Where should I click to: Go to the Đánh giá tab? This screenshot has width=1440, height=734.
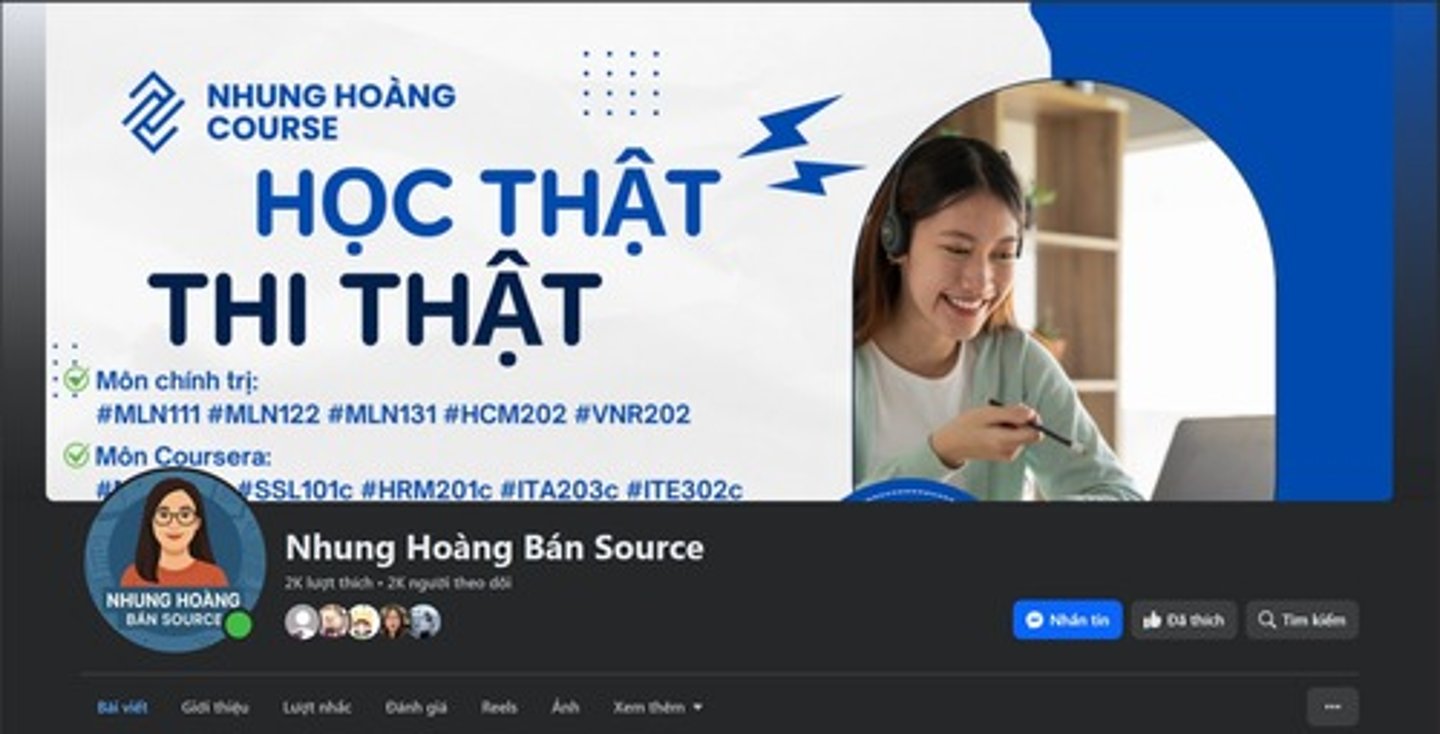(416, 707)
